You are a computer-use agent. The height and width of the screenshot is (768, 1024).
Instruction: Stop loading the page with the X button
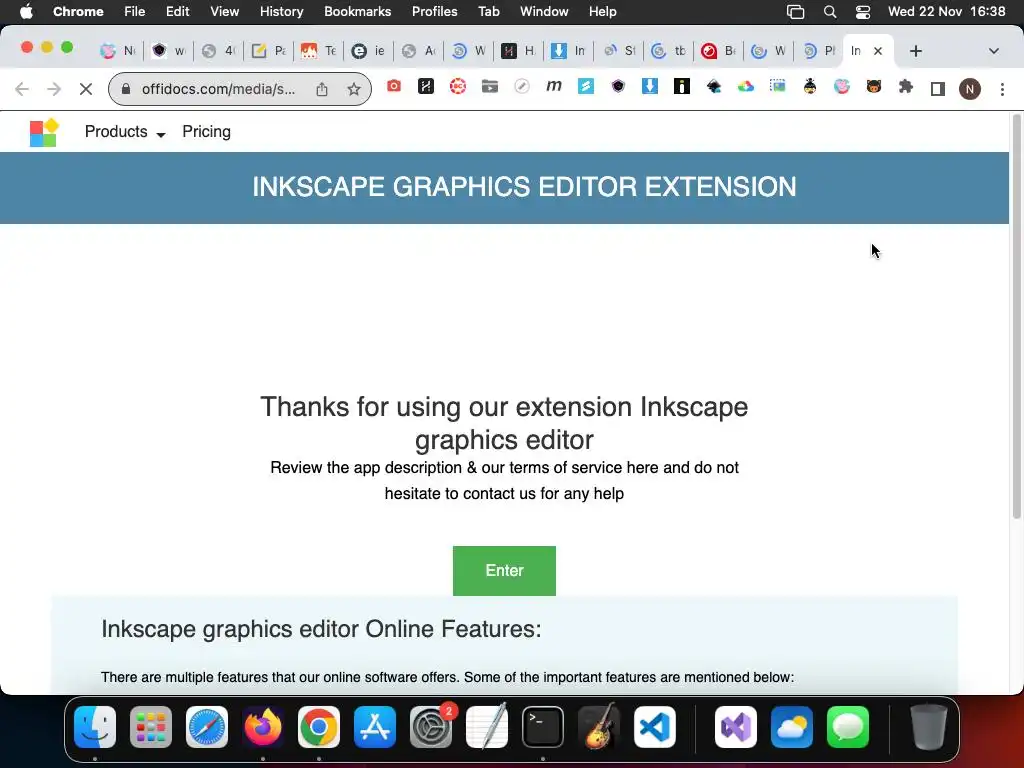click(x=86, y=89)
